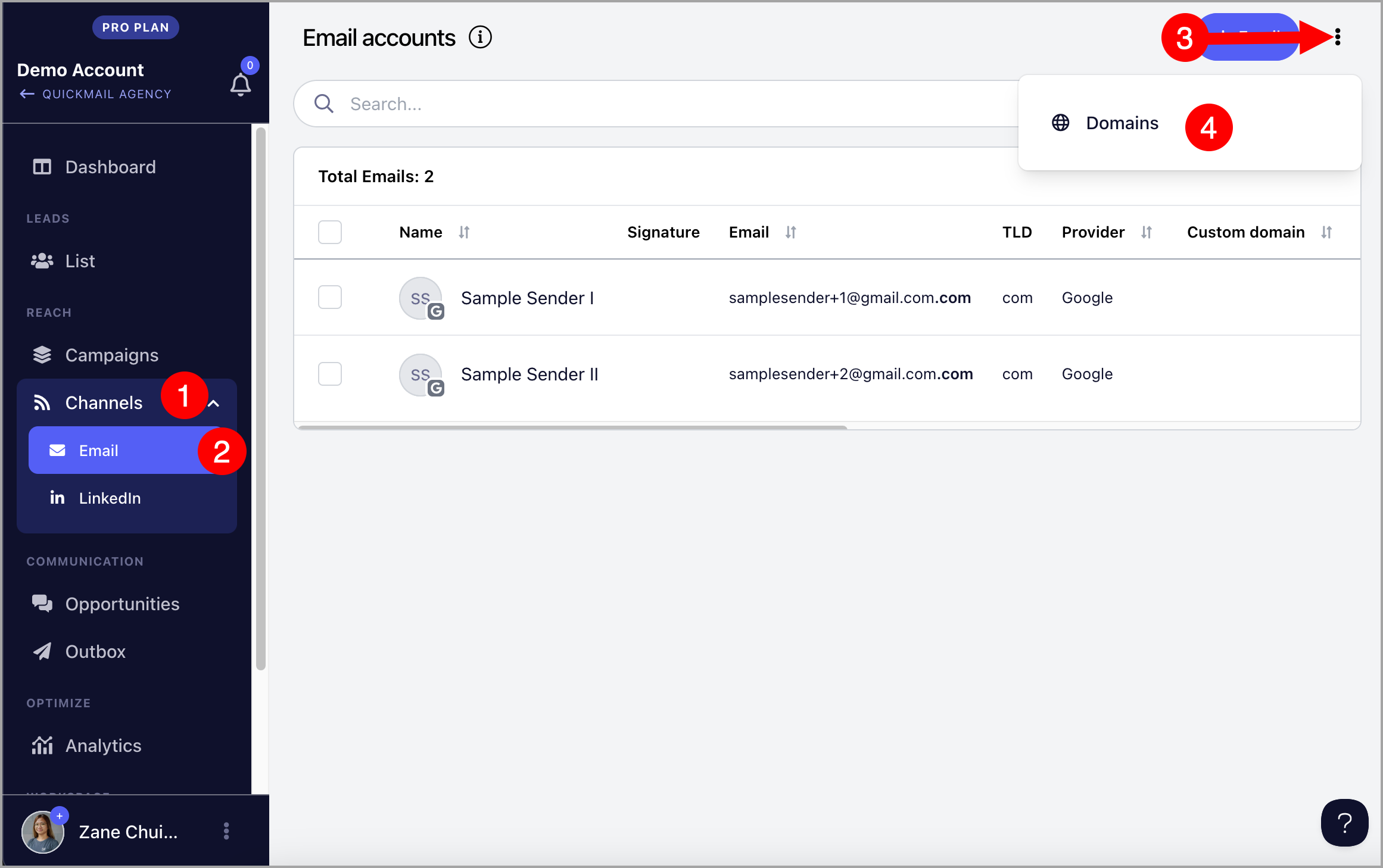This screenshot has width=1383, height=868.
Task: Click Zane Chui user name
Action: tap(128, 831)
